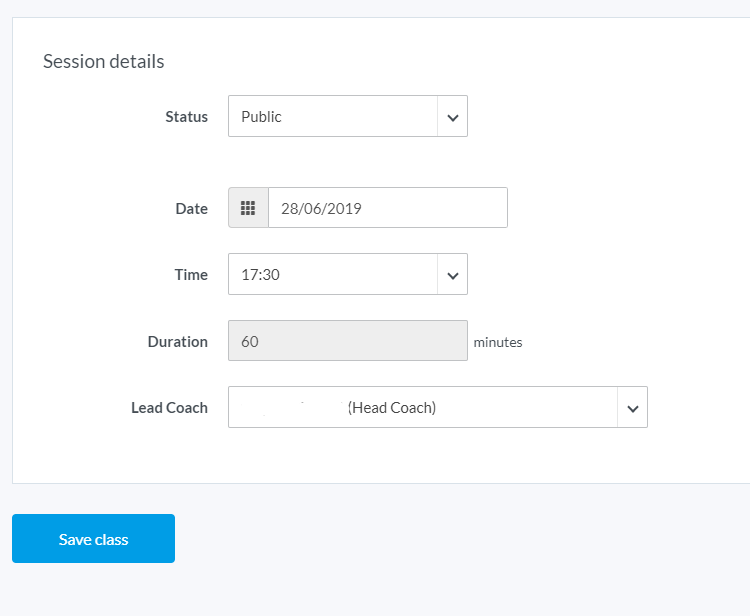This screenshot has width=750, height=616.
Task: Click the 'minutes' unit text after Duration
Action: 497,342
